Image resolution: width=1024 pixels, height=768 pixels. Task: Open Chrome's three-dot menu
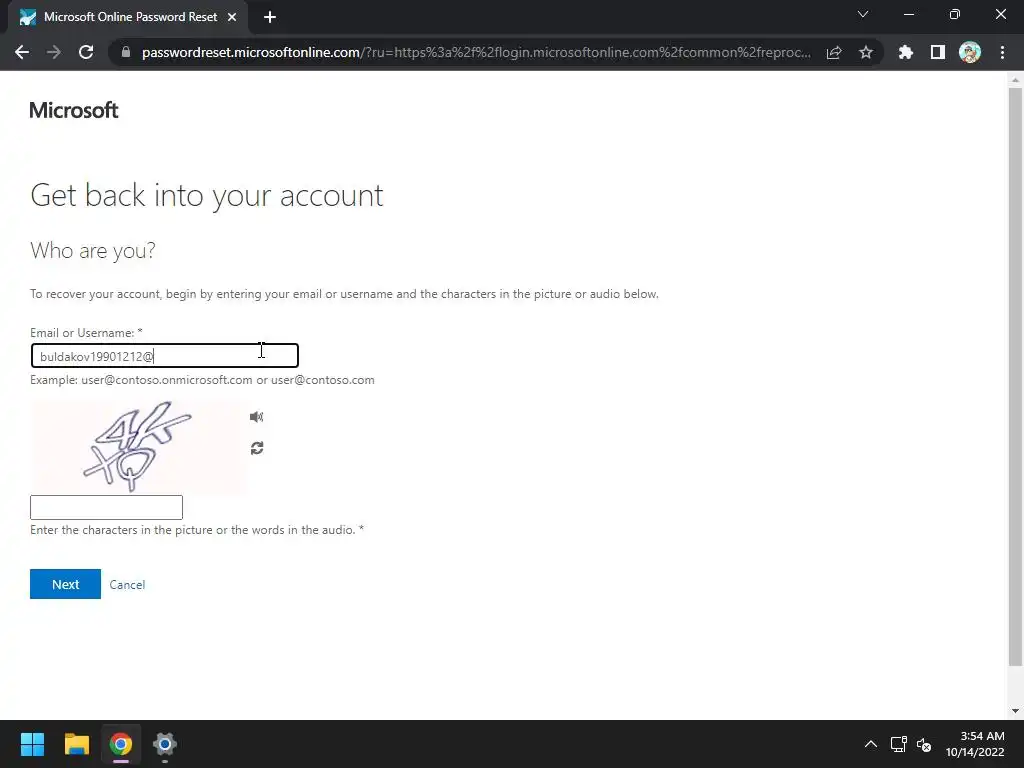1002,52
